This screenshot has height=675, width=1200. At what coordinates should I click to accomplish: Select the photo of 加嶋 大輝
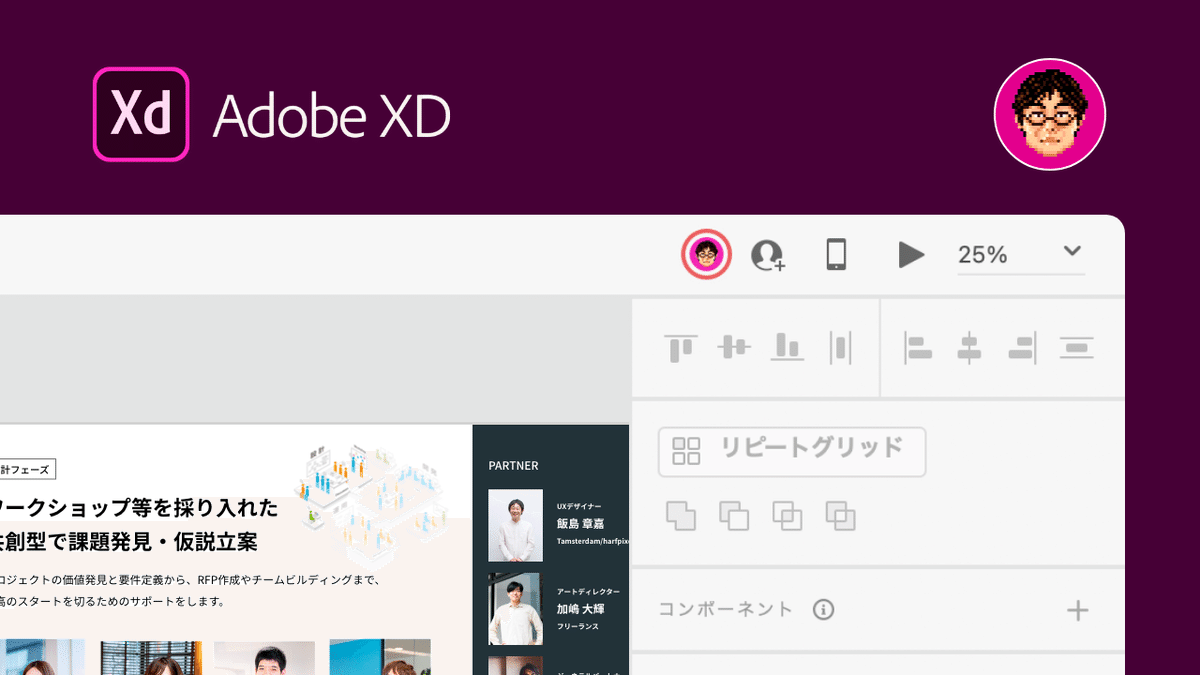516,609
